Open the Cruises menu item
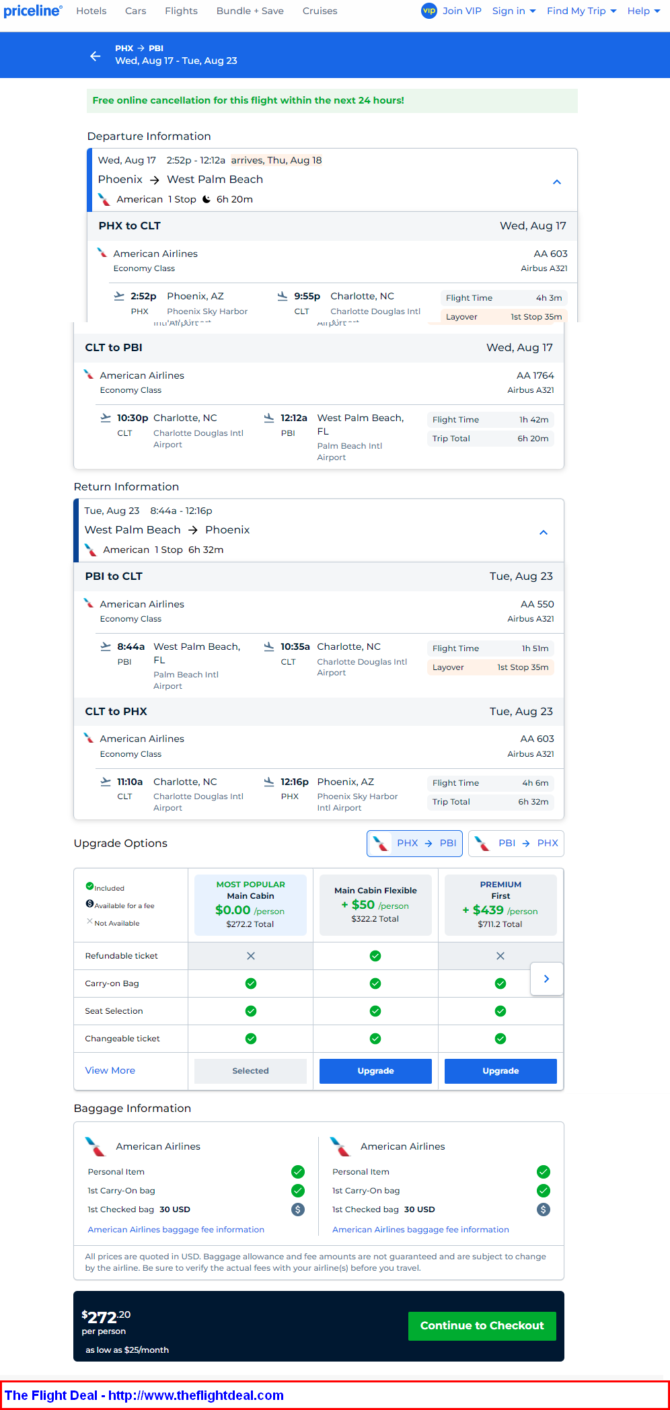The height and width of the screenshot is (1410, 670). tap(320, 11)
